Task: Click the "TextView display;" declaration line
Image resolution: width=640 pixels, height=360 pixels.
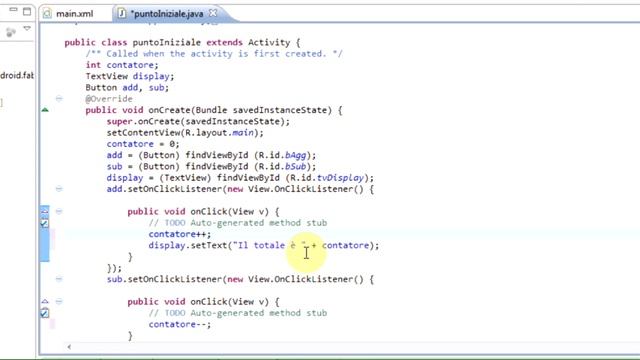Action: pyautogui.click(x=130, y=76)
